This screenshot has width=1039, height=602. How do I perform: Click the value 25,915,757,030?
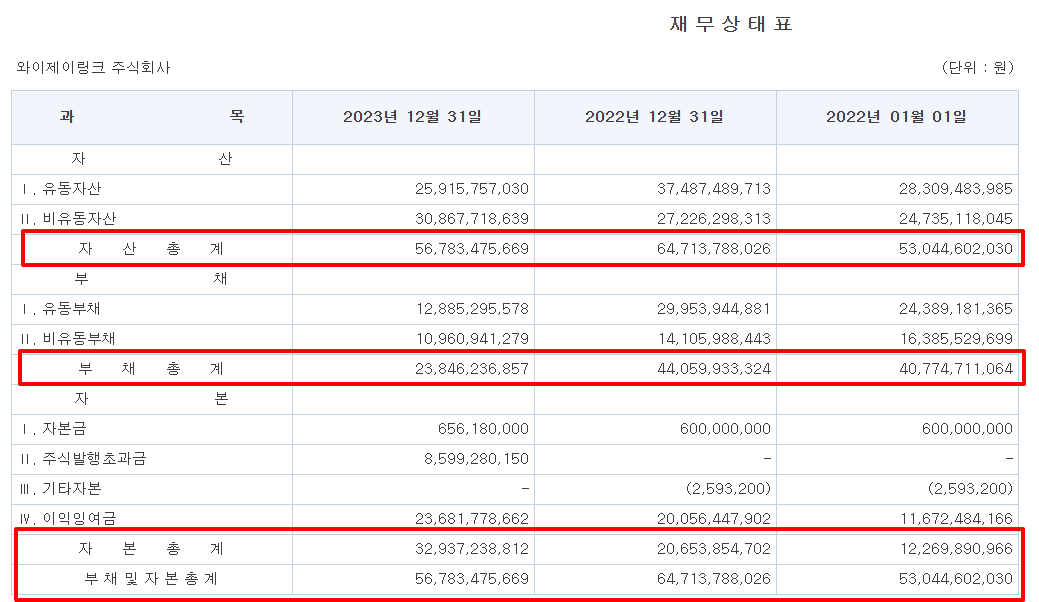click(472, 189)
